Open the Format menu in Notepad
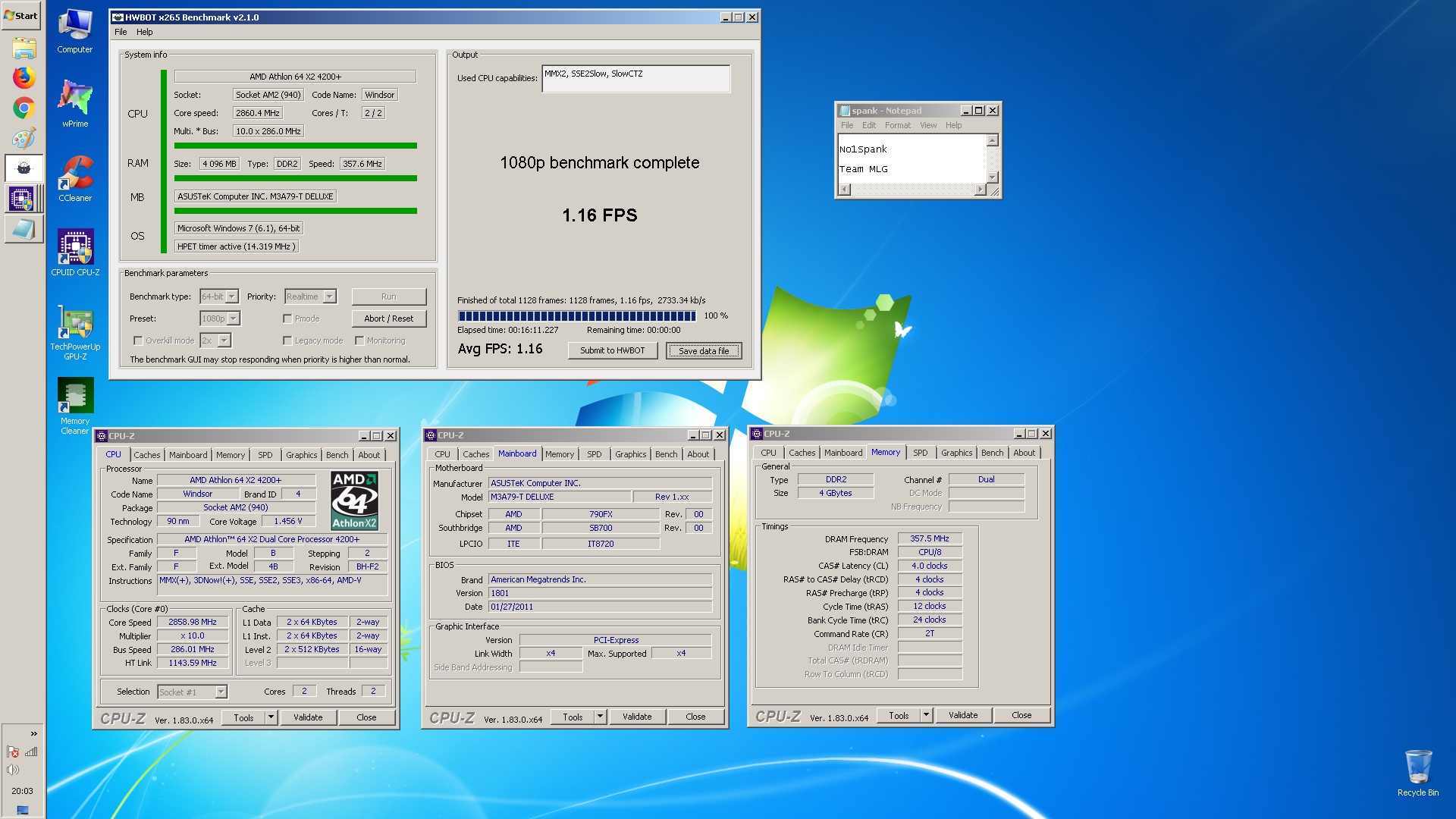Screen dimensions: 1456x819 [x=898, y=125]
